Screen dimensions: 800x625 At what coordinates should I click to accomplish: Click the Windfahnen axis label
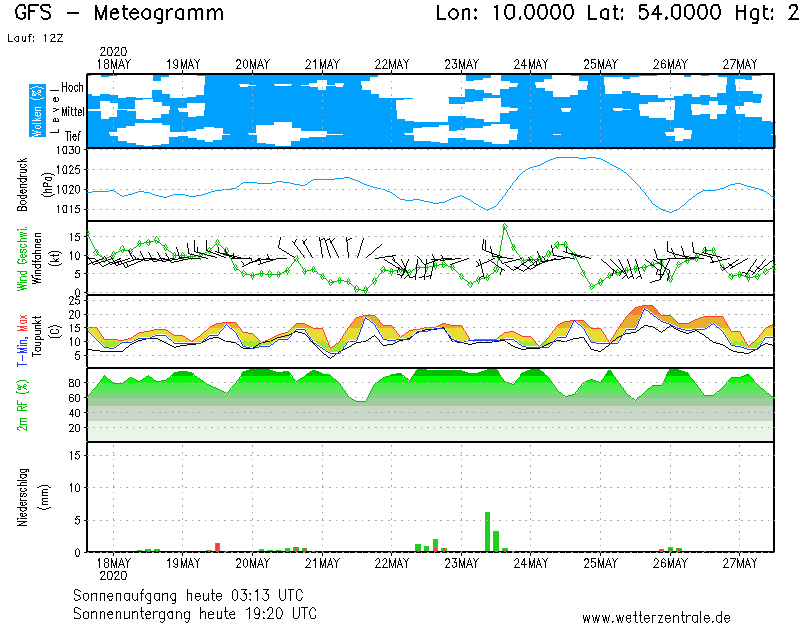(x=39, y=258)
